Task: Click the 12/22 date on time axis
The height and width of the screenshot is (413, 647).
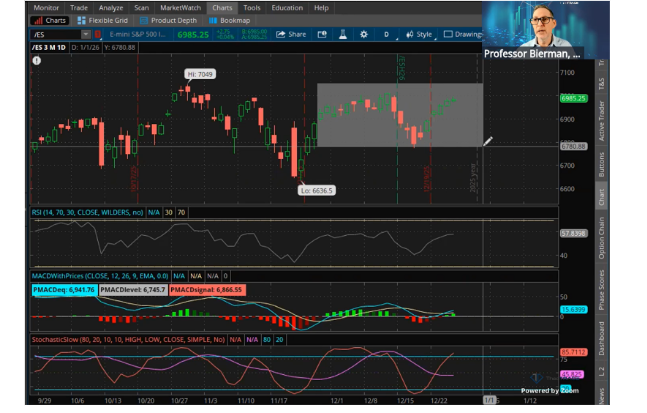Action: 439,401
